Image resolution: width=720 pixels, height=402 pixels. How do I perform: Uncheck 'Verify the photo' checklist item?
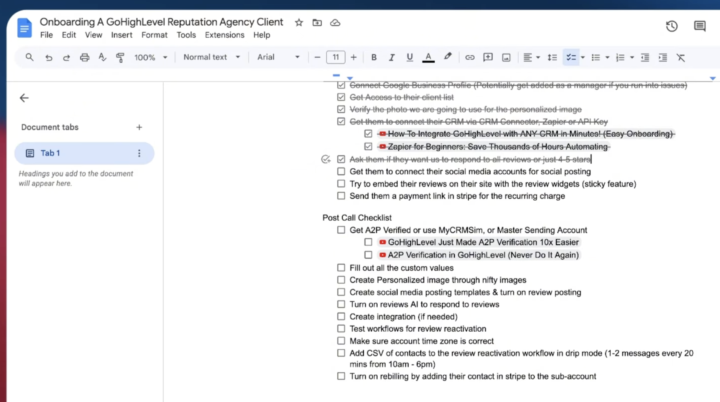pyautogui.click(x=341, y=109)
